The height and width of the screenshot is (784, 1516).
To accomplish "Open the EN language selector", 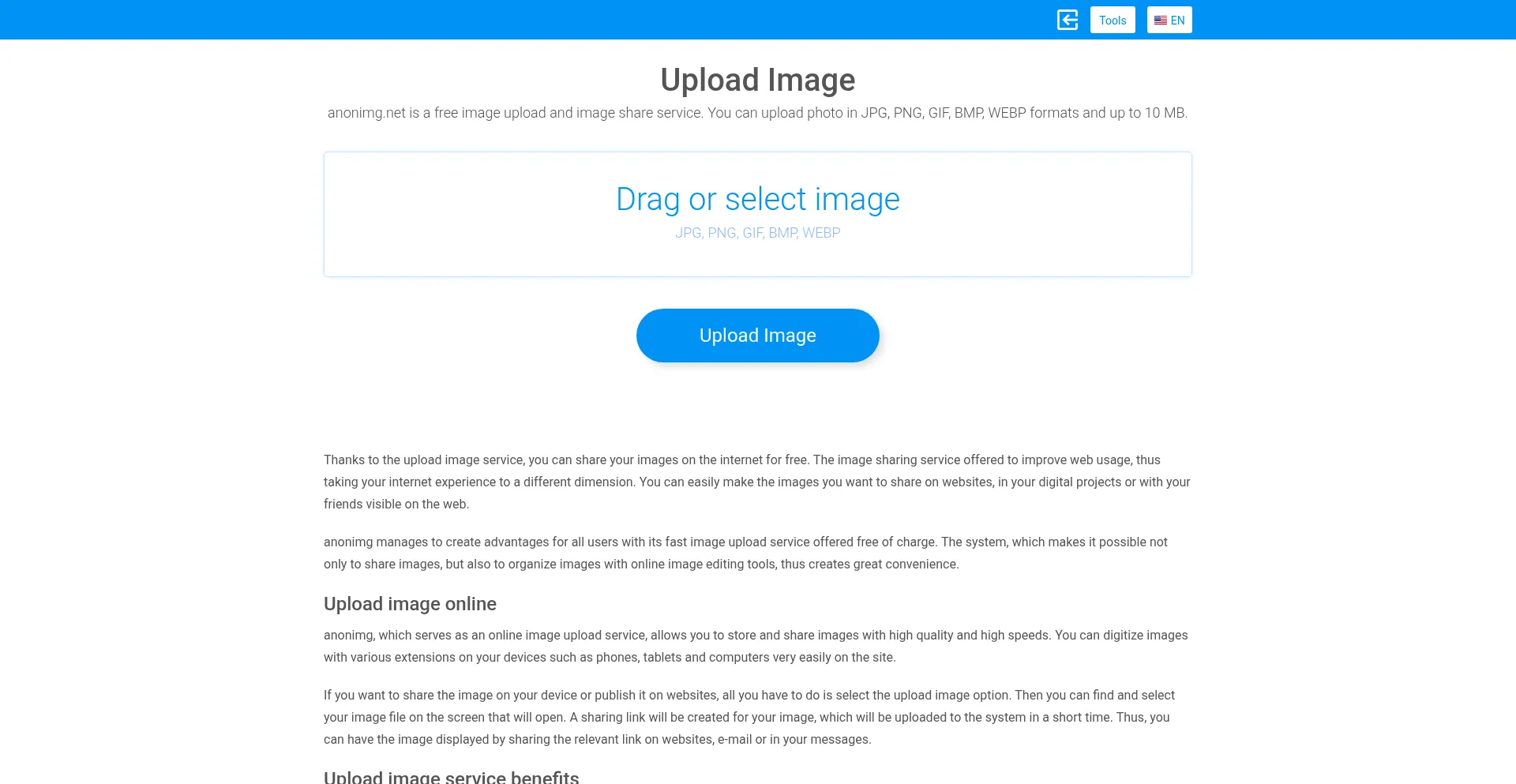I will tap(1169, 20).
